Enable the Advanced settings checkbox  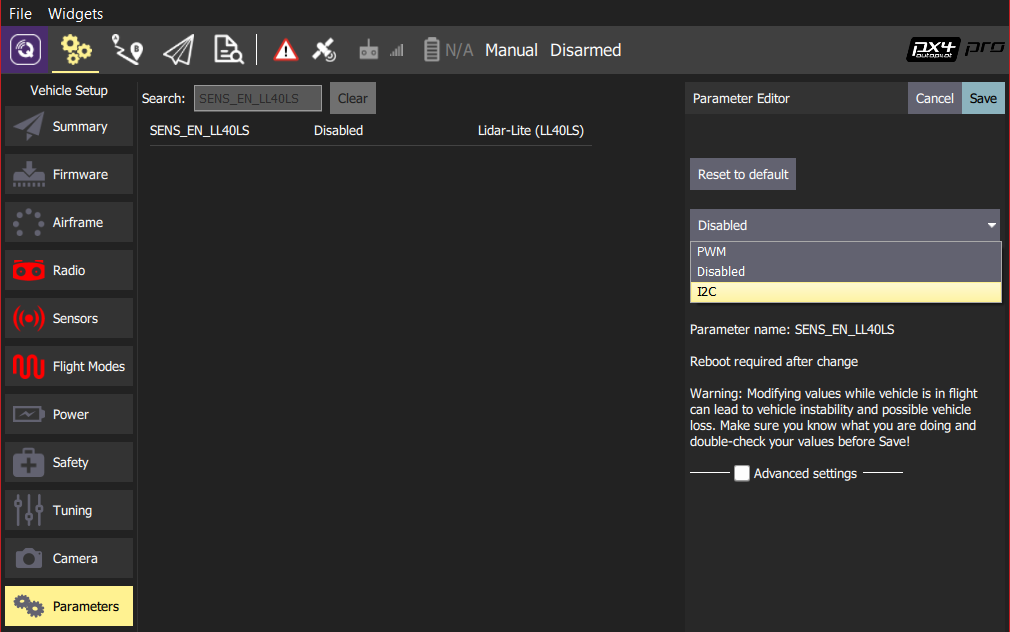(x=742, y=474)
